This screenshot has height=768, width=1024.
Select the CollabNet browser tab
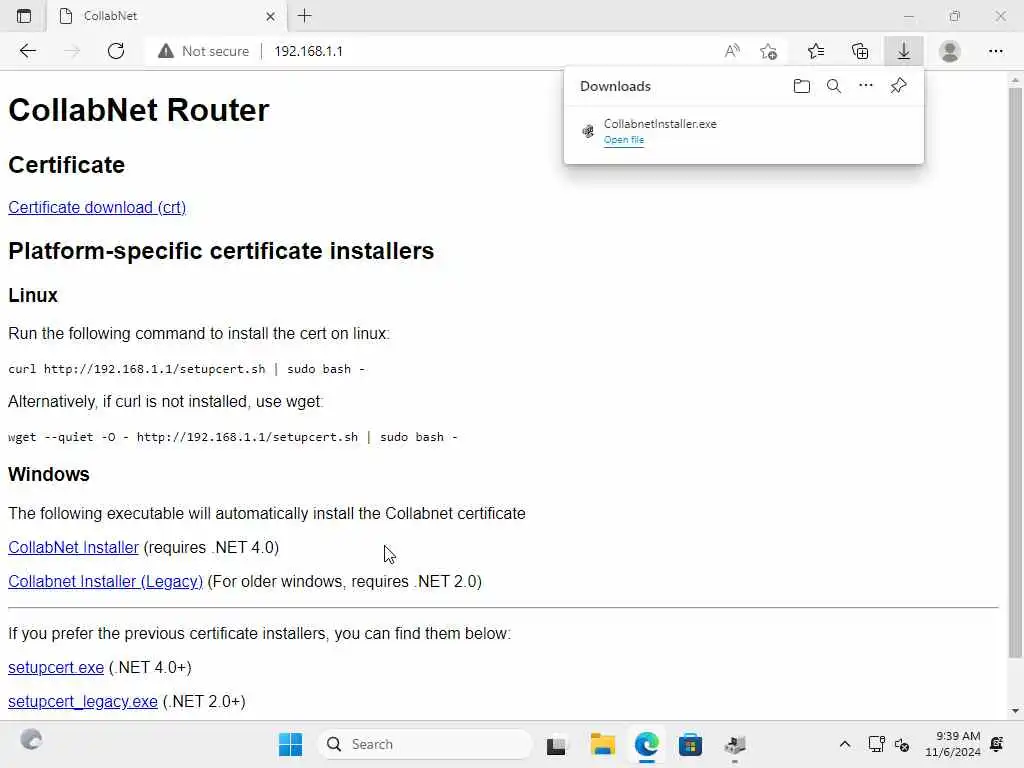pyautogui.click(x=166, y=16)
